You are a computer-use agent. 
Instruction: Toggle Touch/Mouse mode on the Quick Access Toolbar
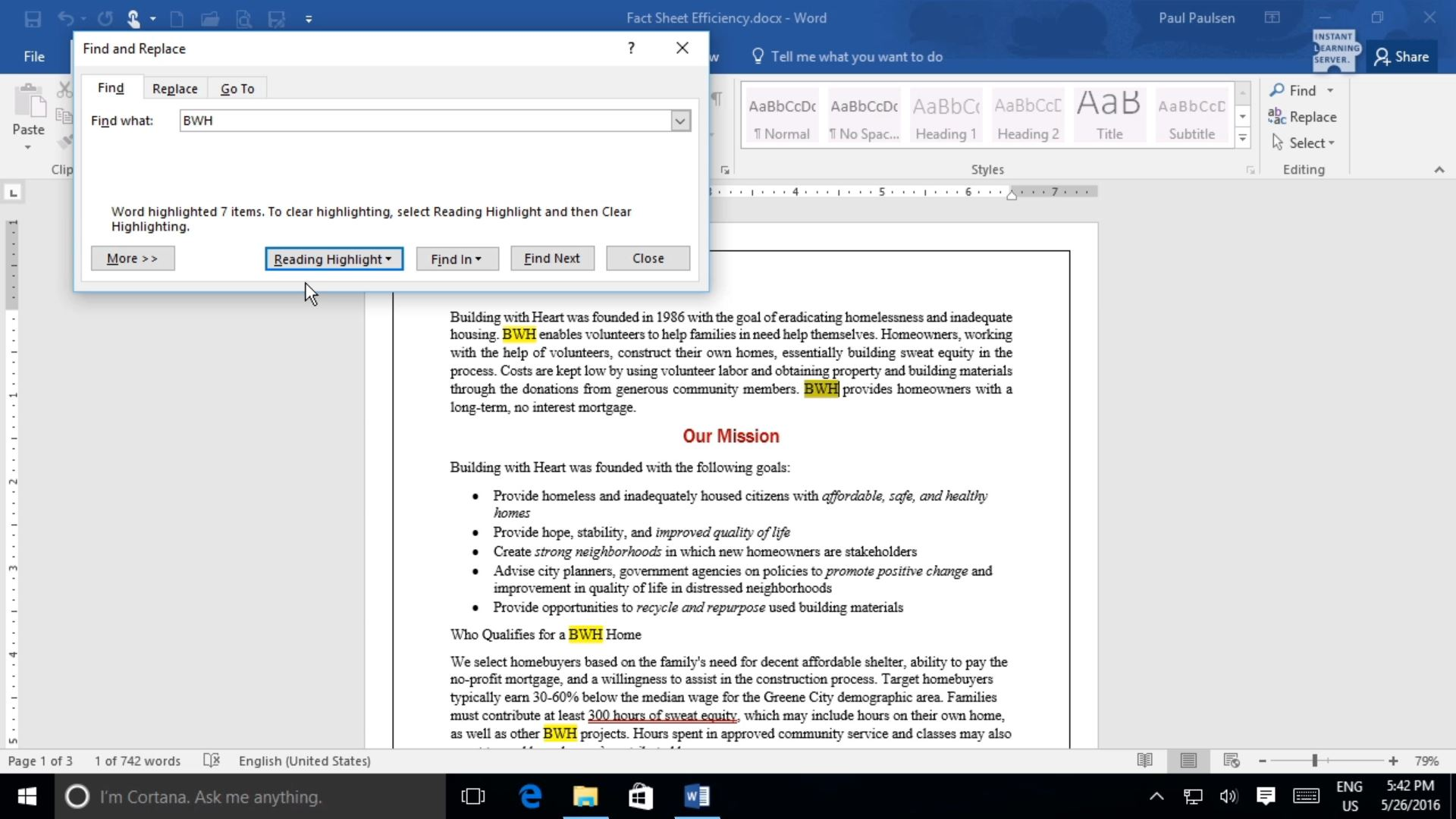(133, 19)
